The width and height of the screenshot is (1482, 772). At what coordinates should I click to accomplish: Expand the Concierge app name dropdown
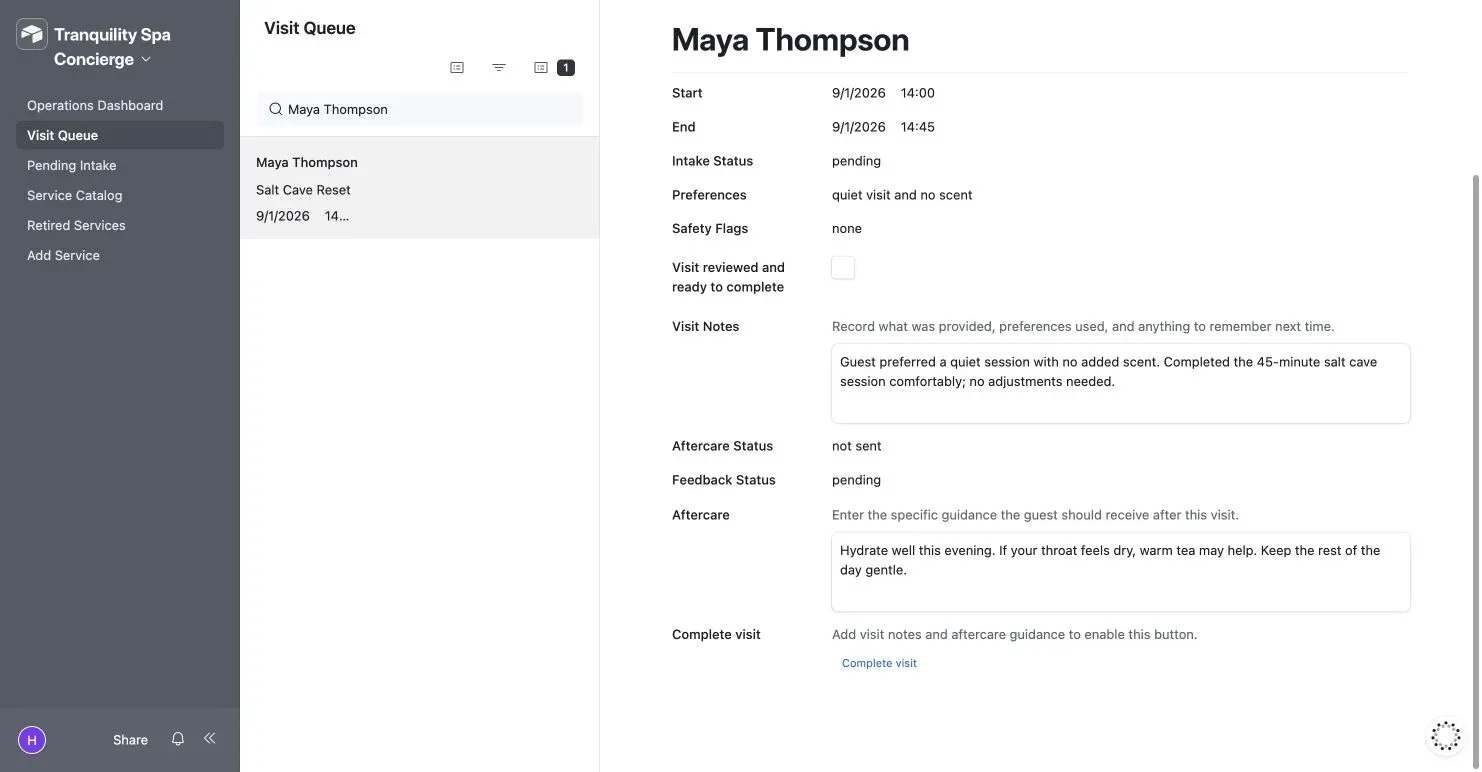click(102, 59)
